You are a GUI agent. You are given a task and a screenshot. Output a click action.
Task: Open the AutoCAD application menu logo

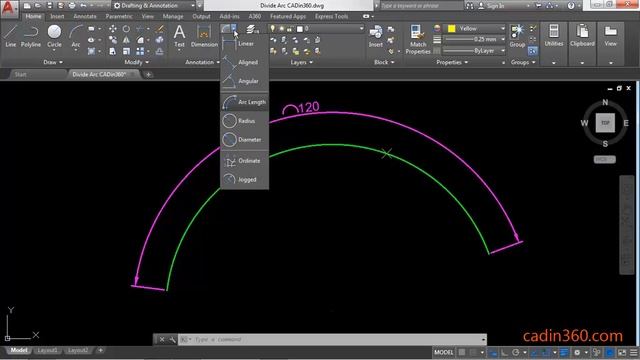tap(9, 8)
